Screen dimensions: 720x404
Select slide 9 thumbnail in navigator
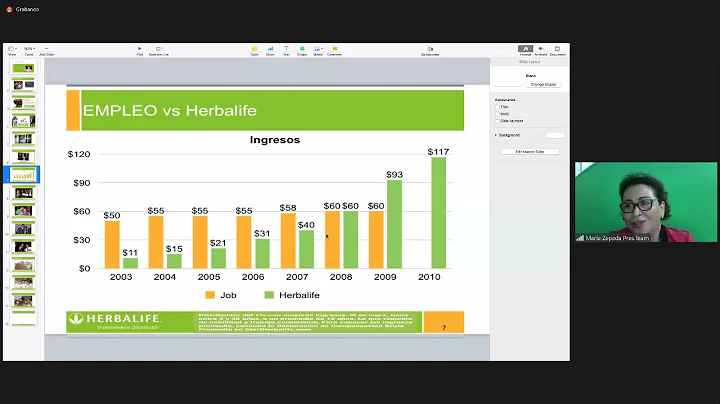(x=23, y=211)
